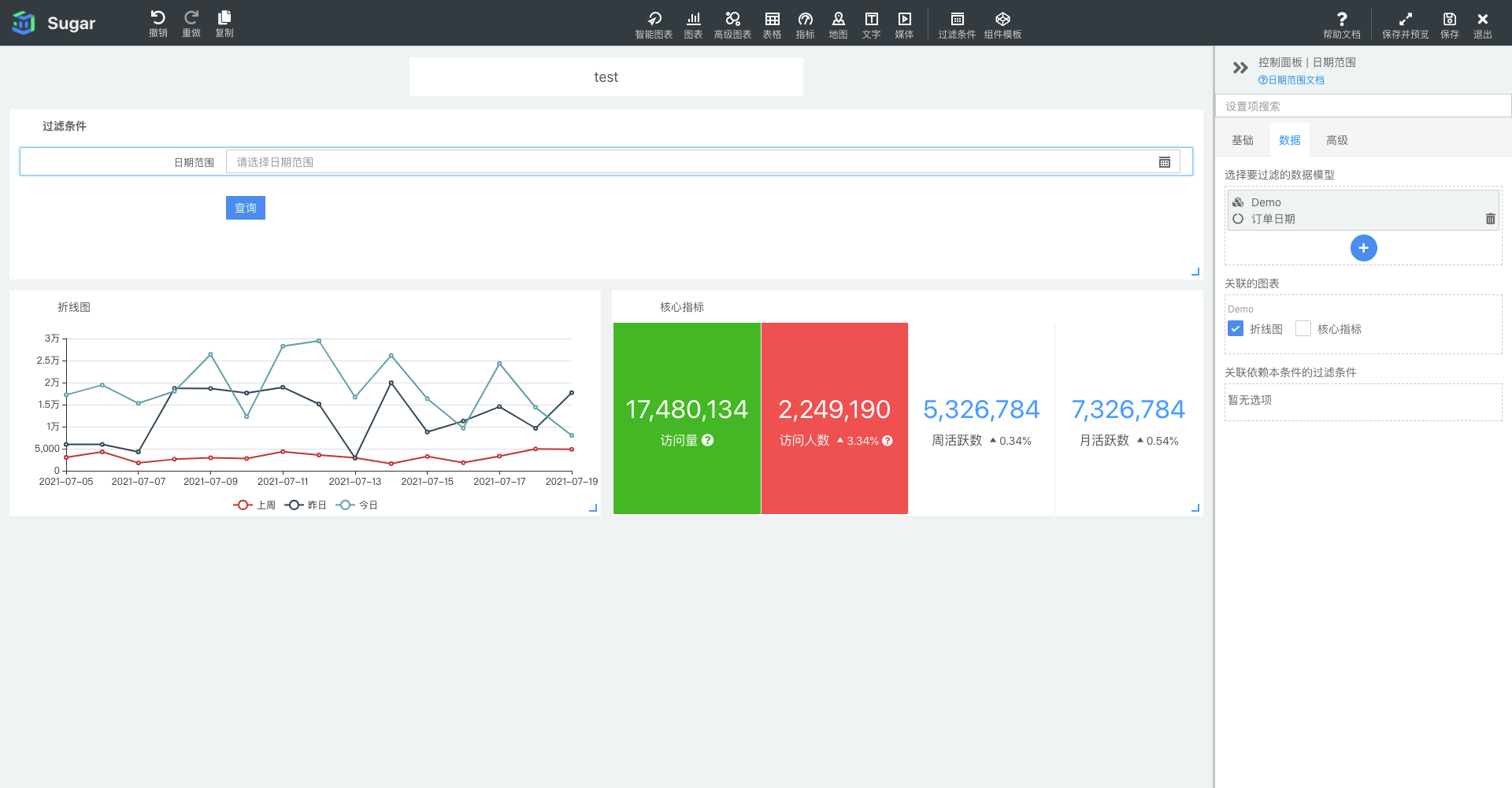Screen dimensions: 1512x788
Task: Open the Smart Chart (智能图表) tool
Action: click(654, 20)
